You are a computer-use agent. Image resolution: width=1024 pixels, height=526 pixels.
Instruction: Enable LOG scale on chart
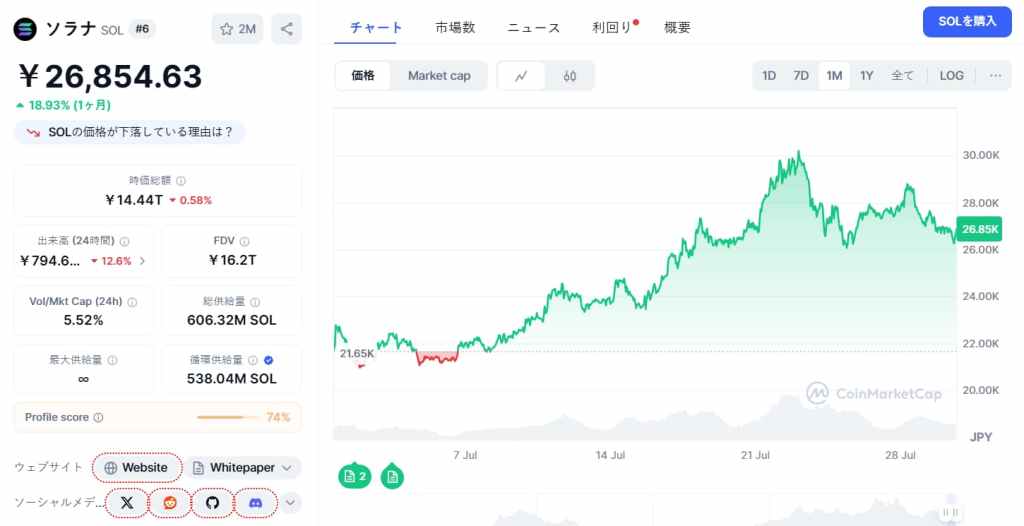click(952, 76)
